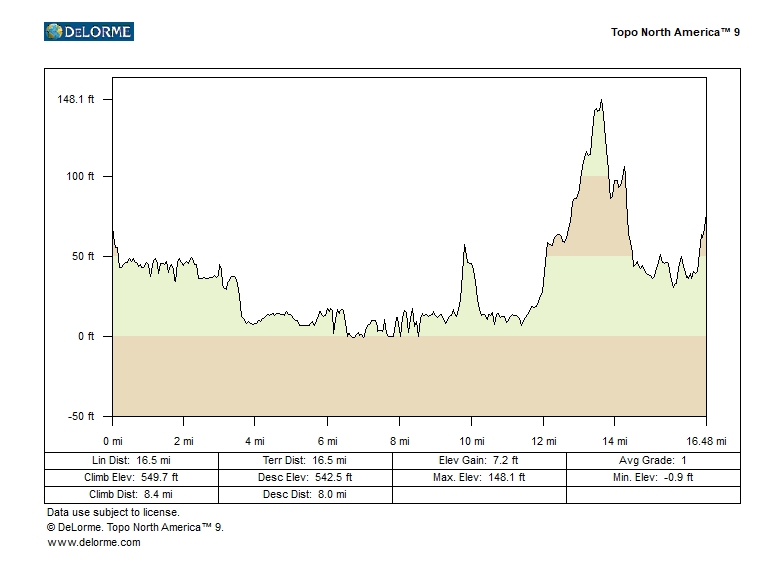The width and height of the screenshot is (784, 571).
Task: Click the DeLorme logo
Action: click(x=89, y=32)
